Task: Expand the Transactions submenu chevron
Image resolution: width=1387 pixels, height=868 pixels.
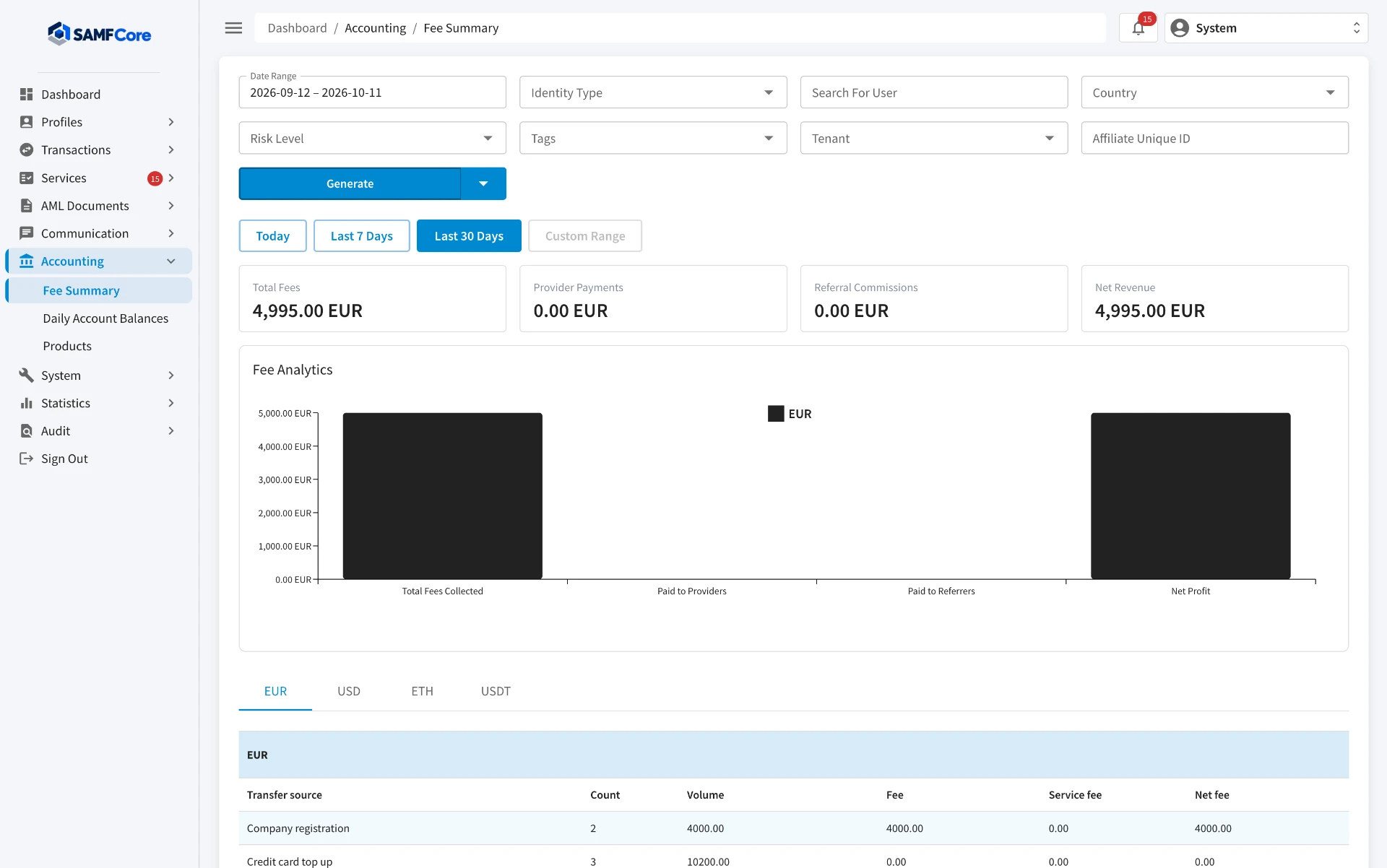Action: 171,150
